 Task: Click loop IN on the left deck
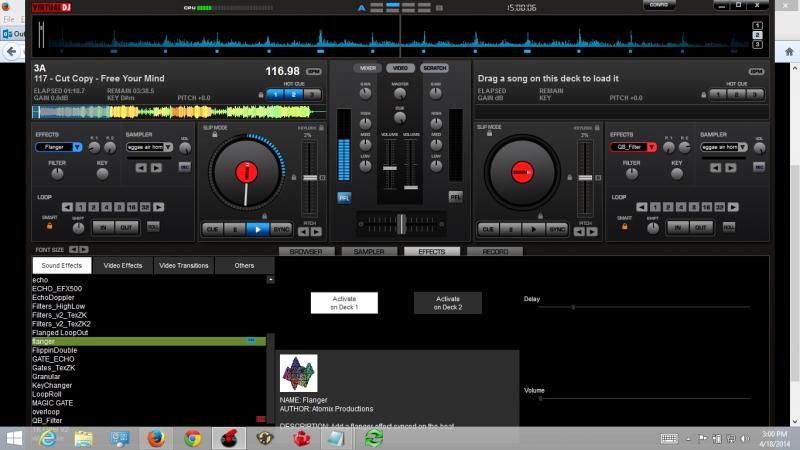(x=104, y=228)
